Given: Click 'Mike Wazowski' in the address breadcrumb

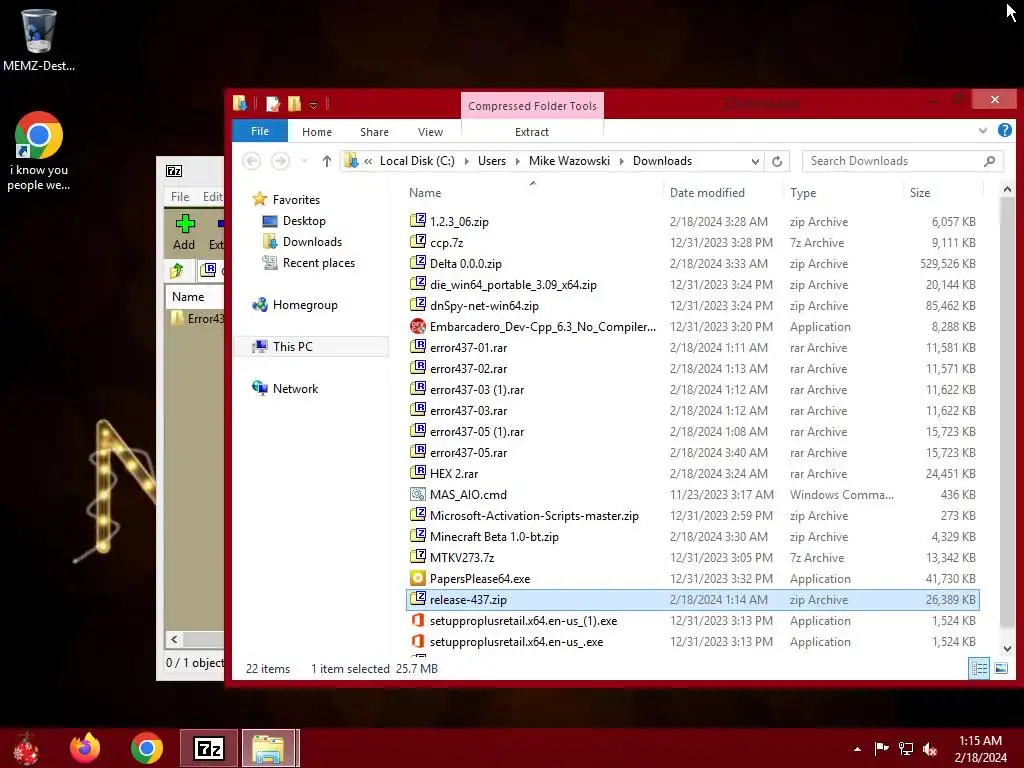Looking at the screenshot, I should point(569,161).
